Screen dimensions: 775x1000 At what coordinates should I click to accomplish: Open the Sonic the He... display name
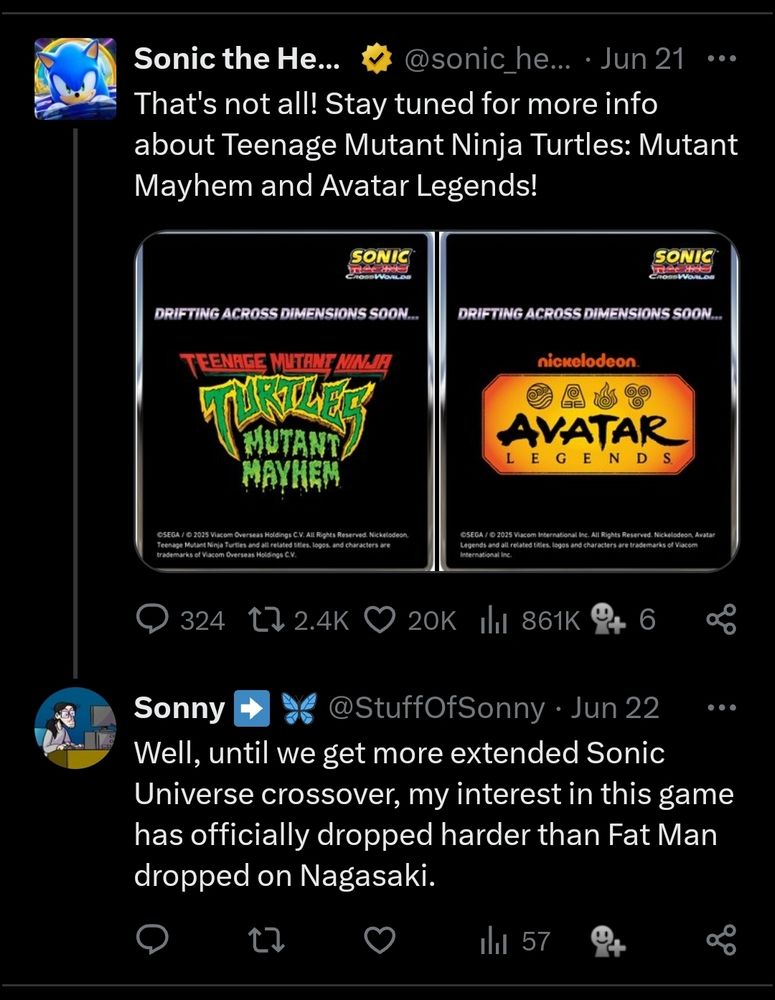tap(236, 59)
